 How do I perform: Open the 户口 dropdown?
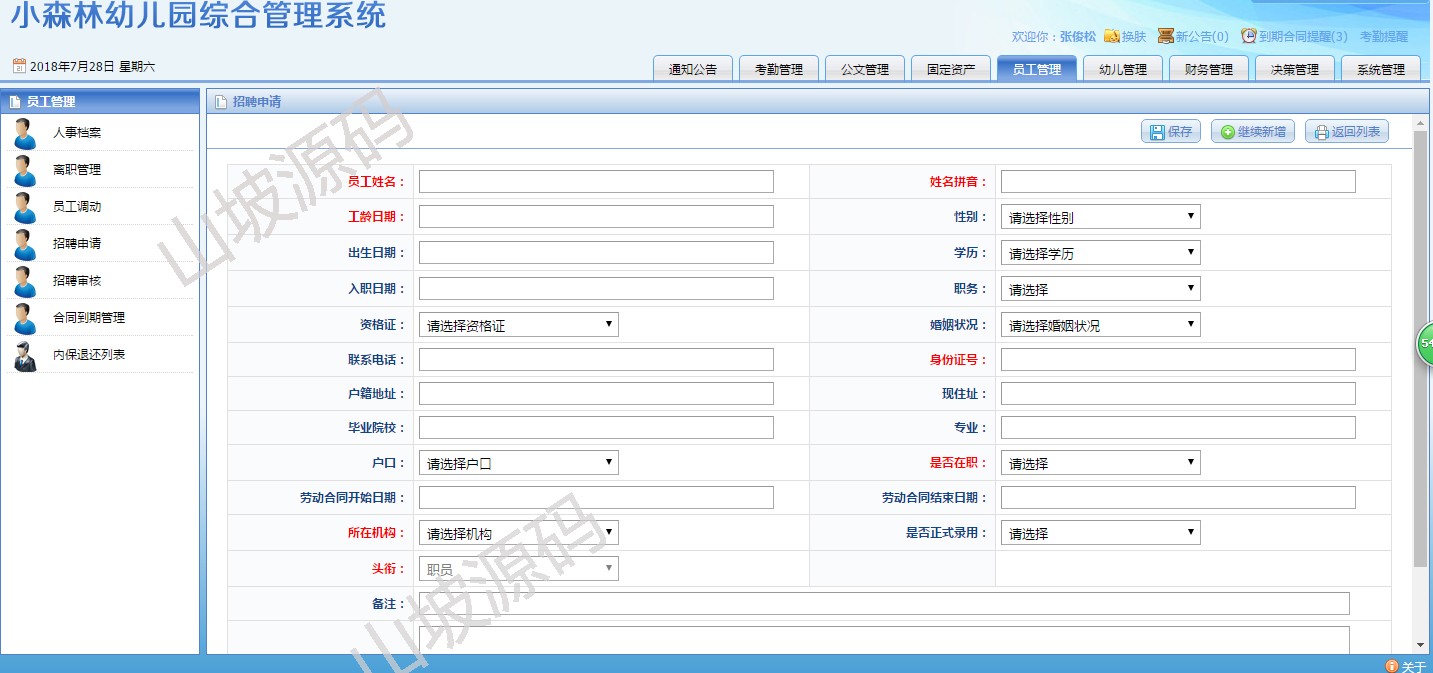[518, 463]
